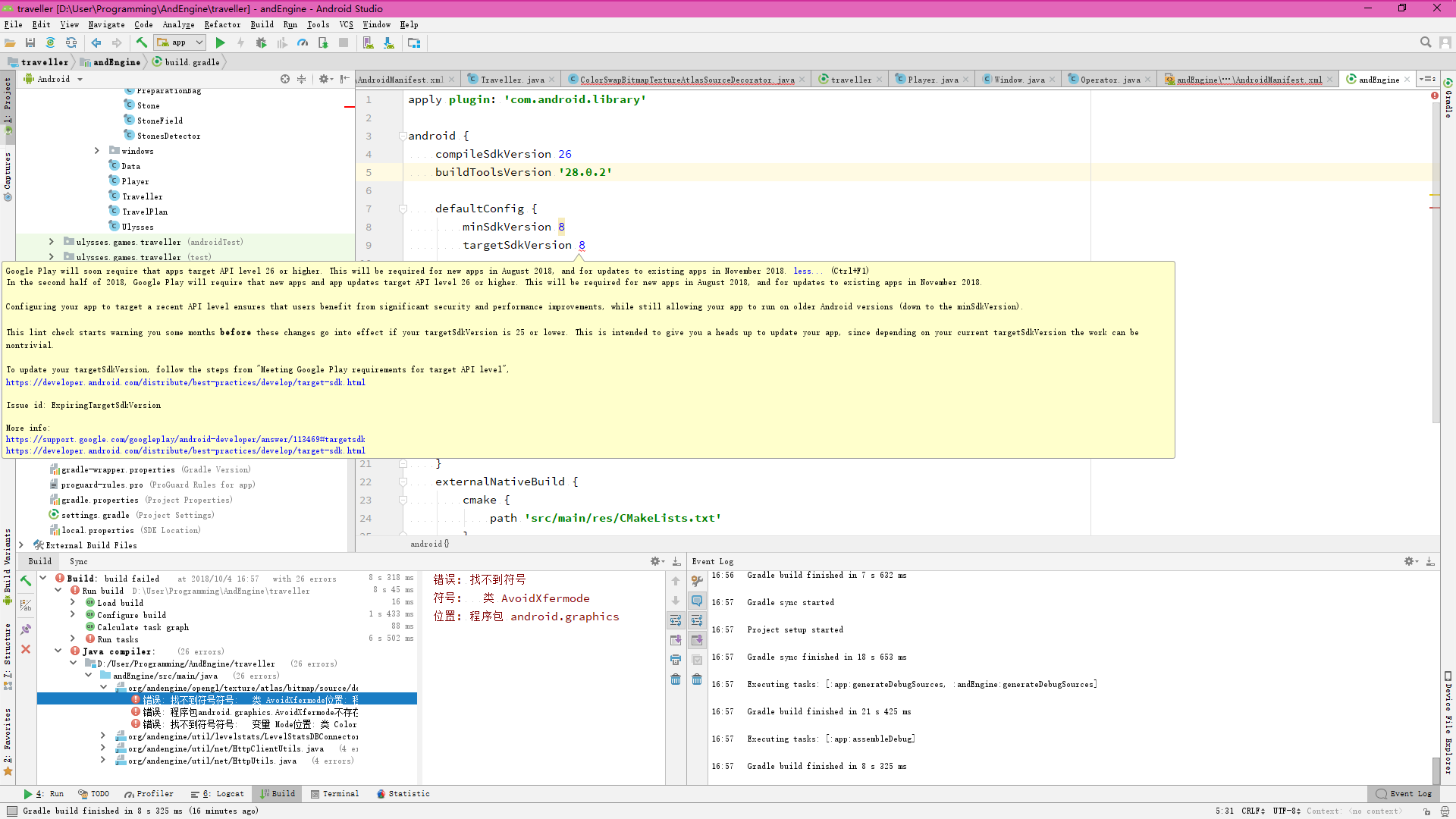Click the red X in the Build panel
The image size is (1456, 819).
pos(26,649)
